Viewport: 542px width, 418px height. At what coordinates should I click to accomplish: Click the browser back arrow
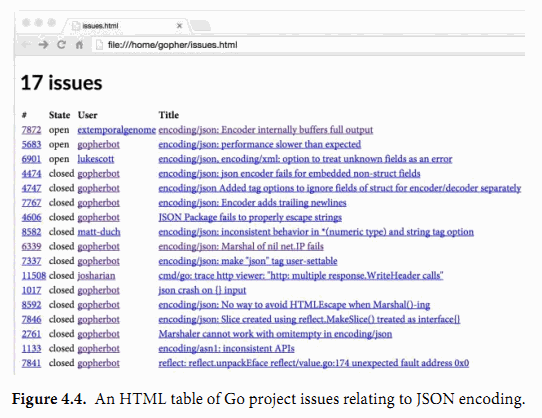(x=26, y=45)
